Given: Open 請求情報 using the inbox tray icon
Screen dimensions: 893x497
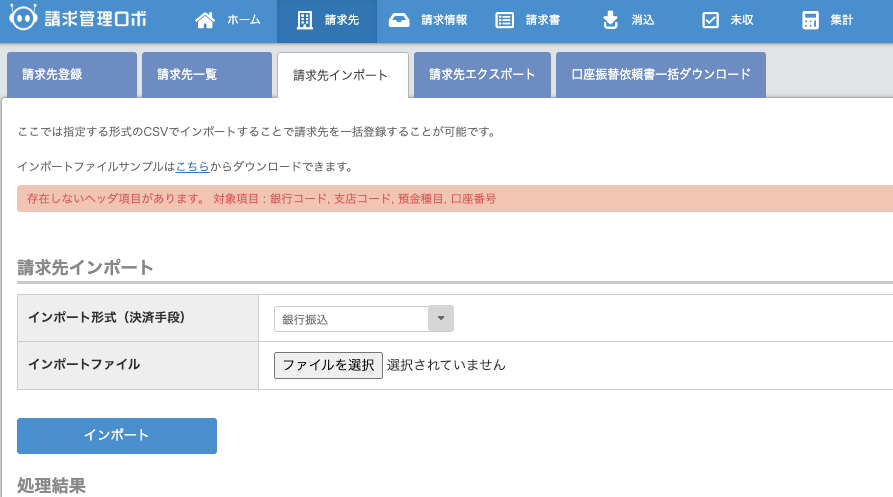Looking at the screenshot, I should [399, 20].
